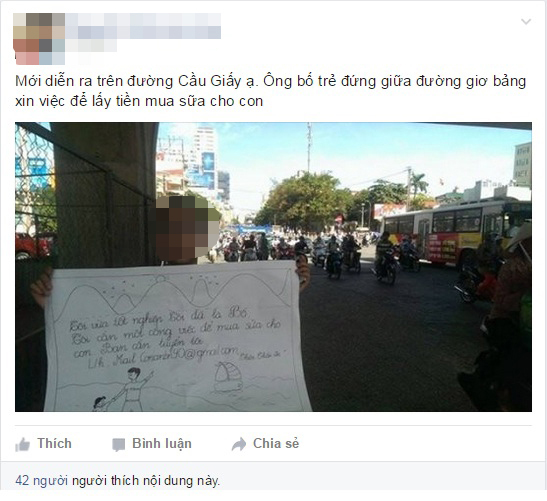Click the Chia sẻ share arrow icon

[239, 444]
